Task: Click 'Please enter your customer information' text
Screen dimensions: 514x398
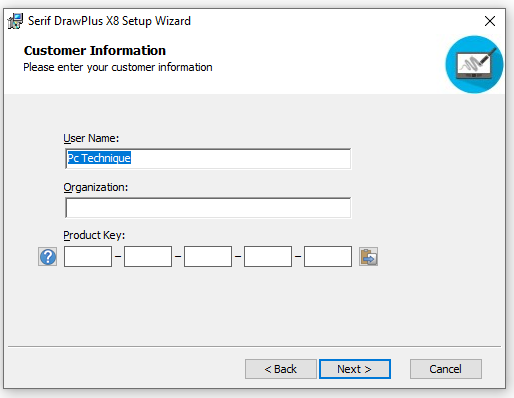Action: [118, 67]
